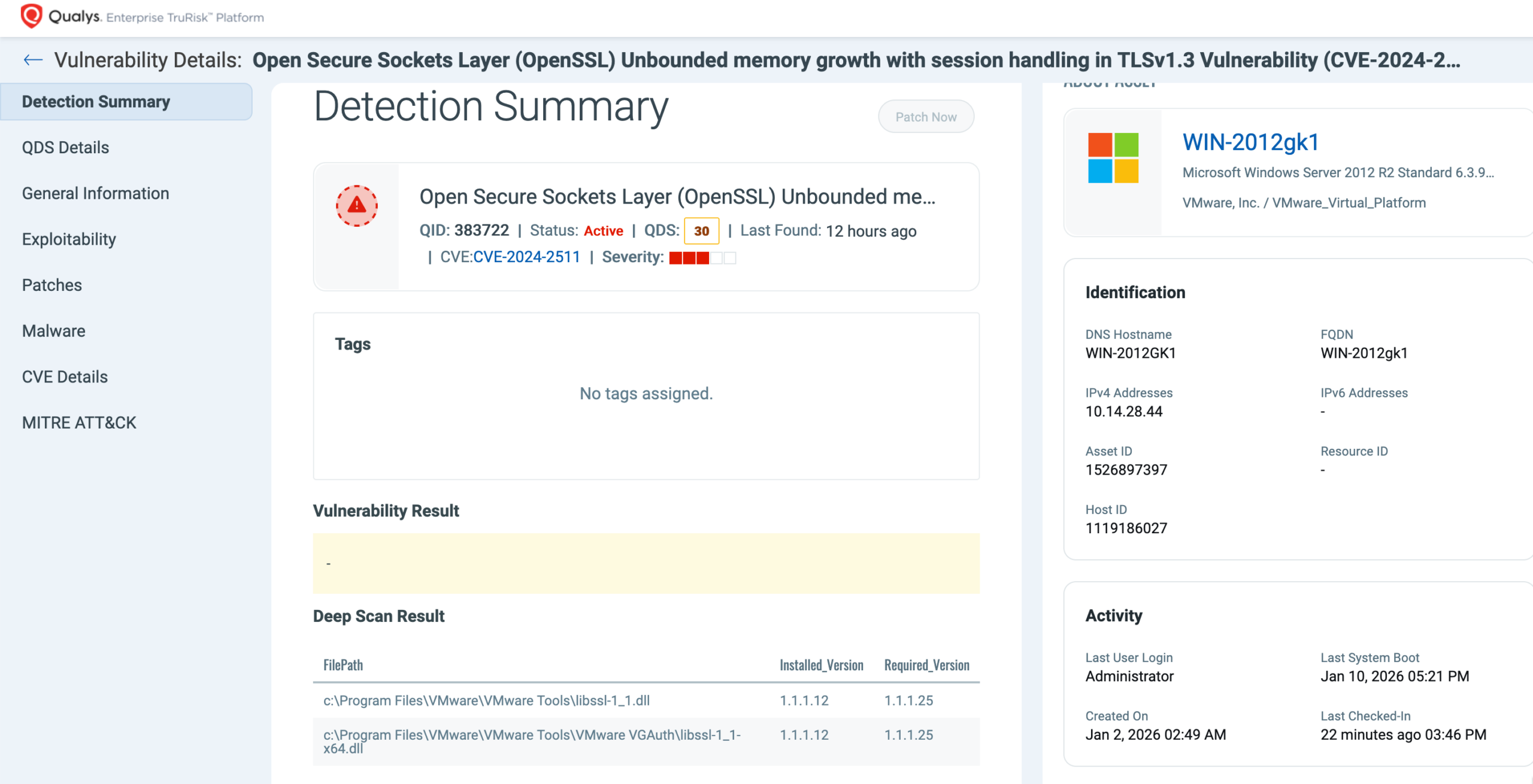The height and width of the screenshot is (784, 1533).
Task: Open the CVE-2024-2511 link
Action: coord(526,256)
